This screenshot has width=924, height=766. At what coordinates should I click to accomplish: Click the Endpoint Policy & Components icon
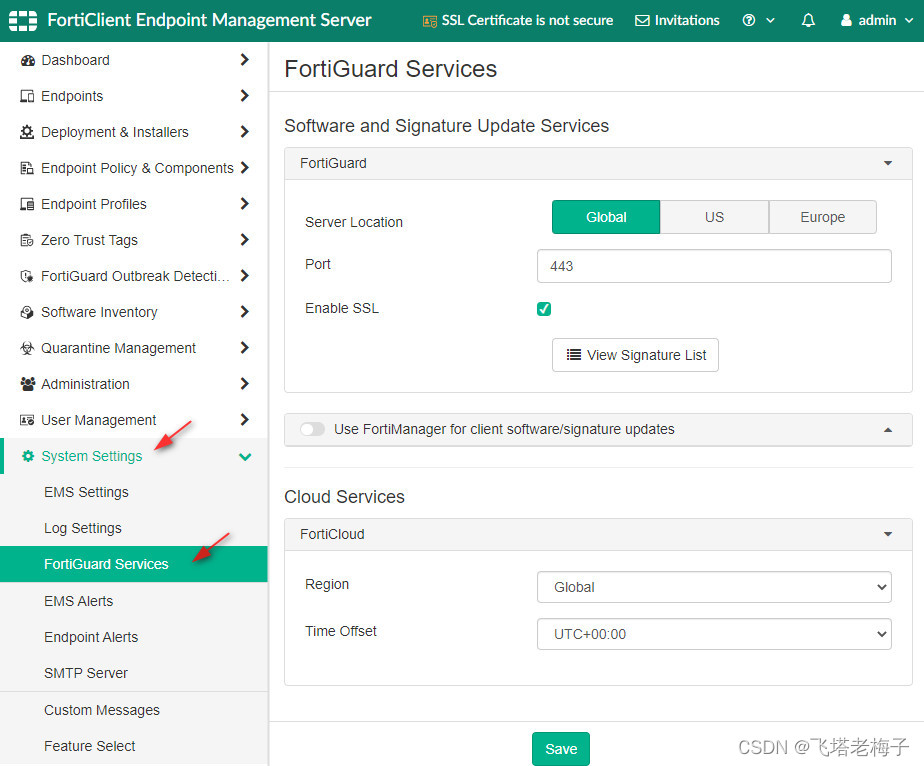(x=27, y=168)
